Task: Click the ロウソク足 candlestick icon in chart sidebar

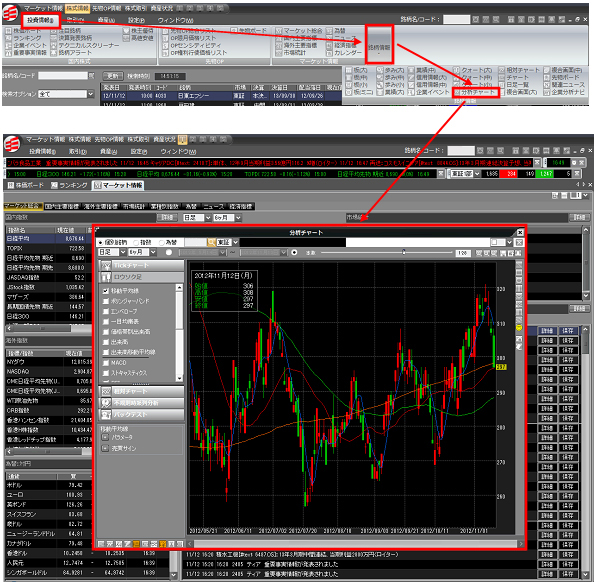Action: 106,277
